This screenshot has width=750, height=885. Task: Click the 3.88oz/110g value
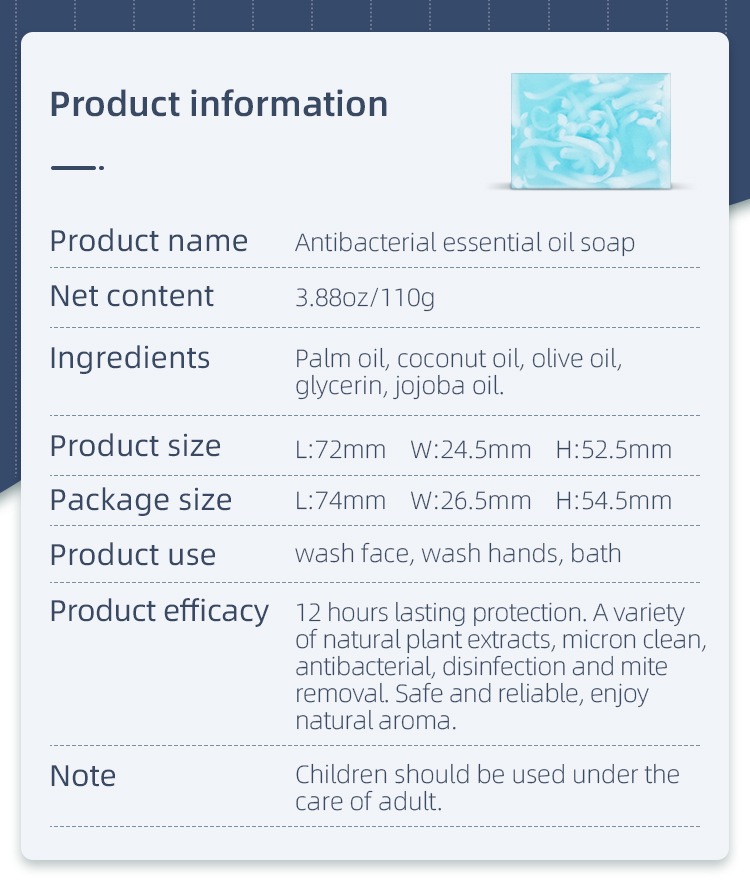click(x=365, y=297)
